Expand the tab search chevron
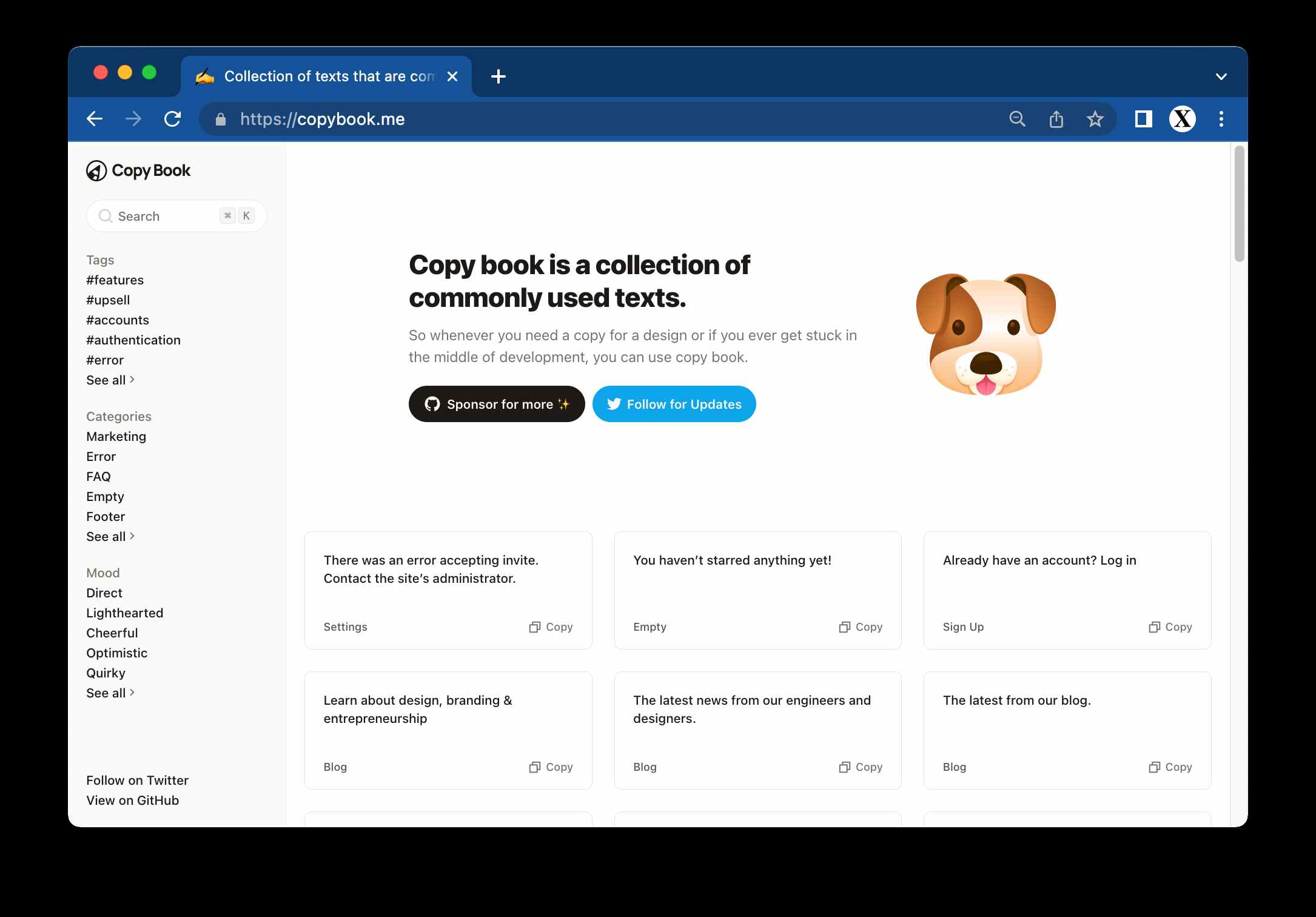 point(1221,76)
